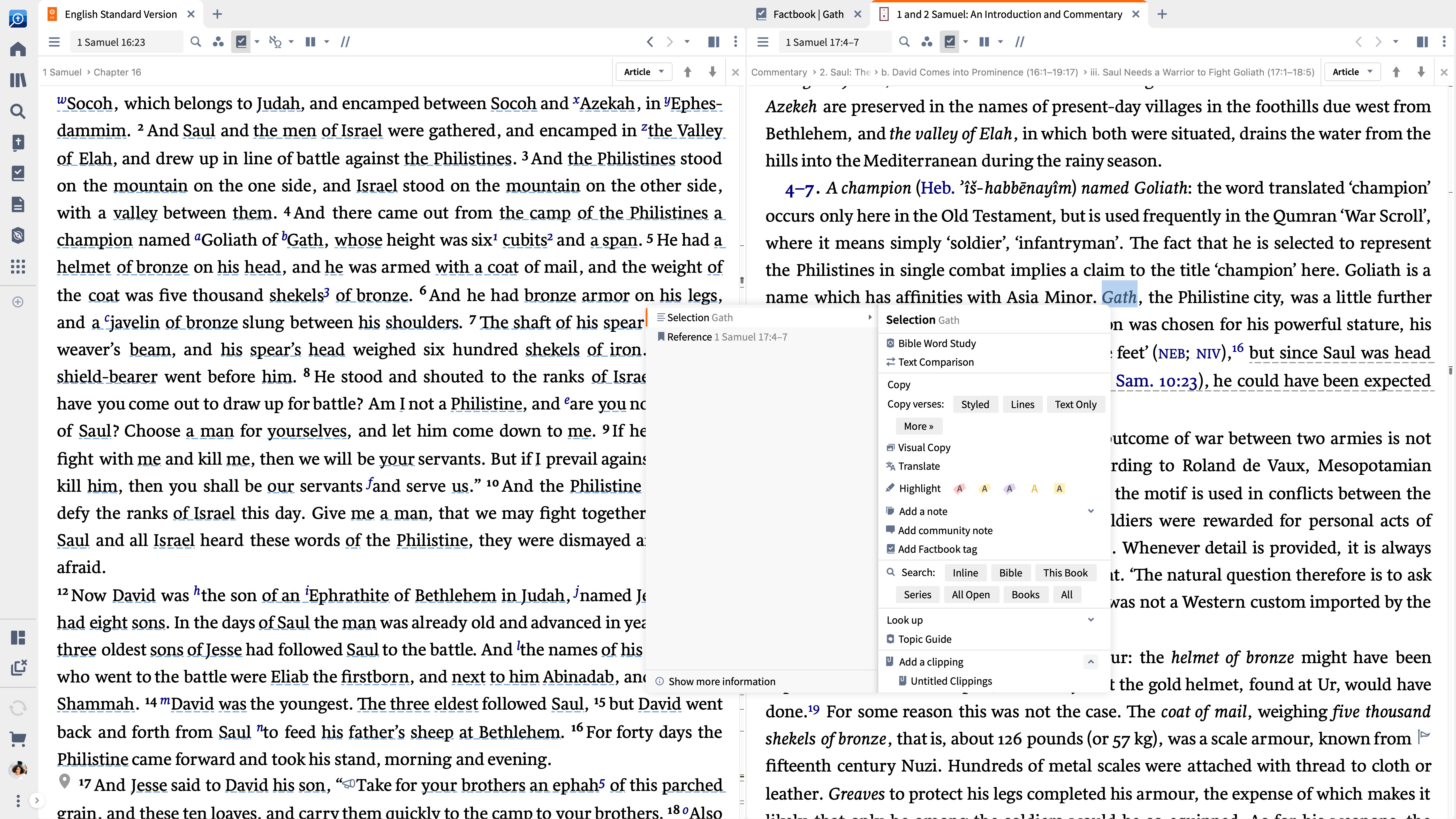Image resolution: width=1456 pixels, height=819 pixels.
Task: Open the Home icon in left sidebar
Action: tap(18, 49)
